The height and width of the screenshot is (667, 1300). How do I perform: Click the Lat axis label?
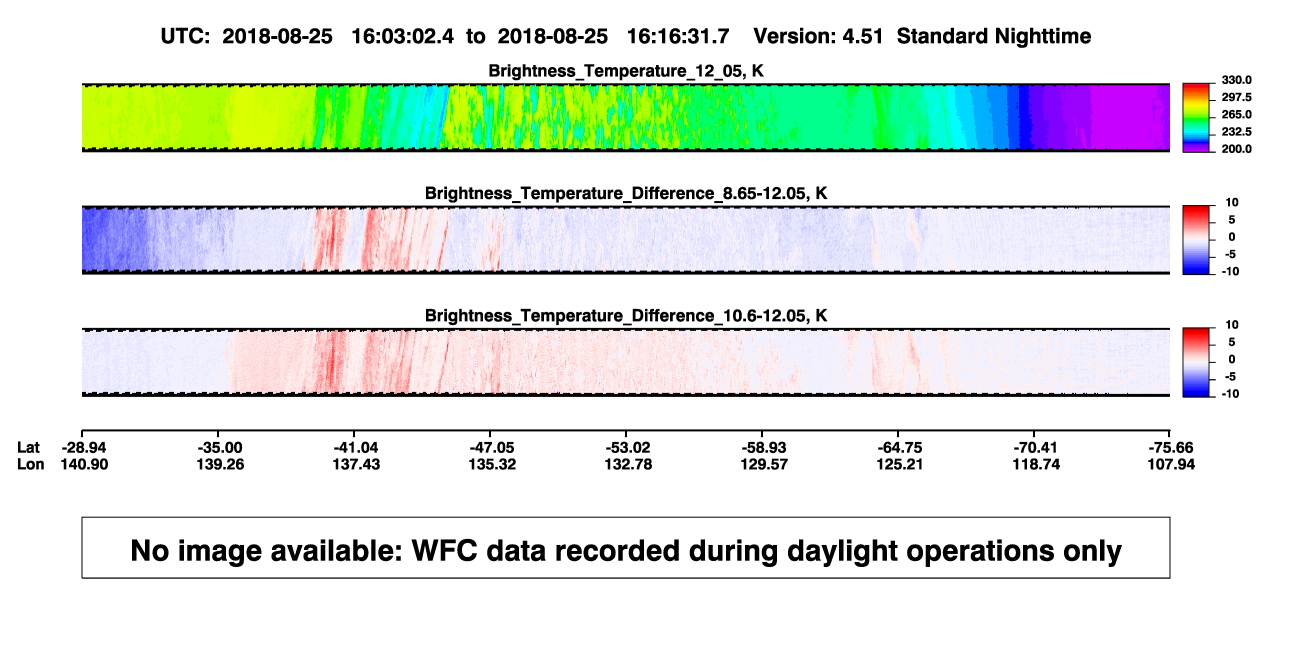point(30,447)
